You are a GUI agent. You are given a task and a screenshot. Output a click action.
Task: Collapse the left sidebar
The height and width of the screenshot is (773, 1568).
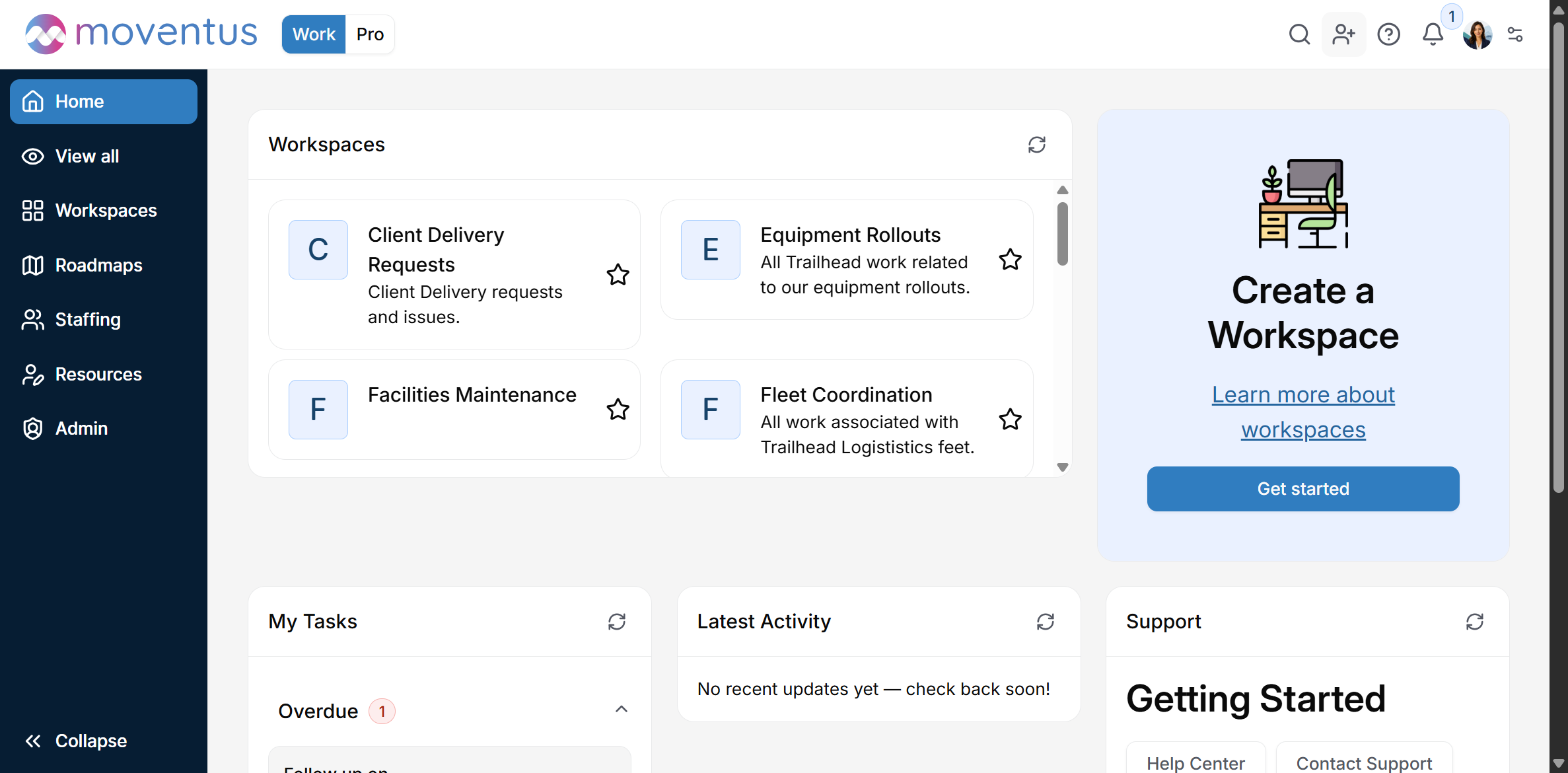point(76,741)
